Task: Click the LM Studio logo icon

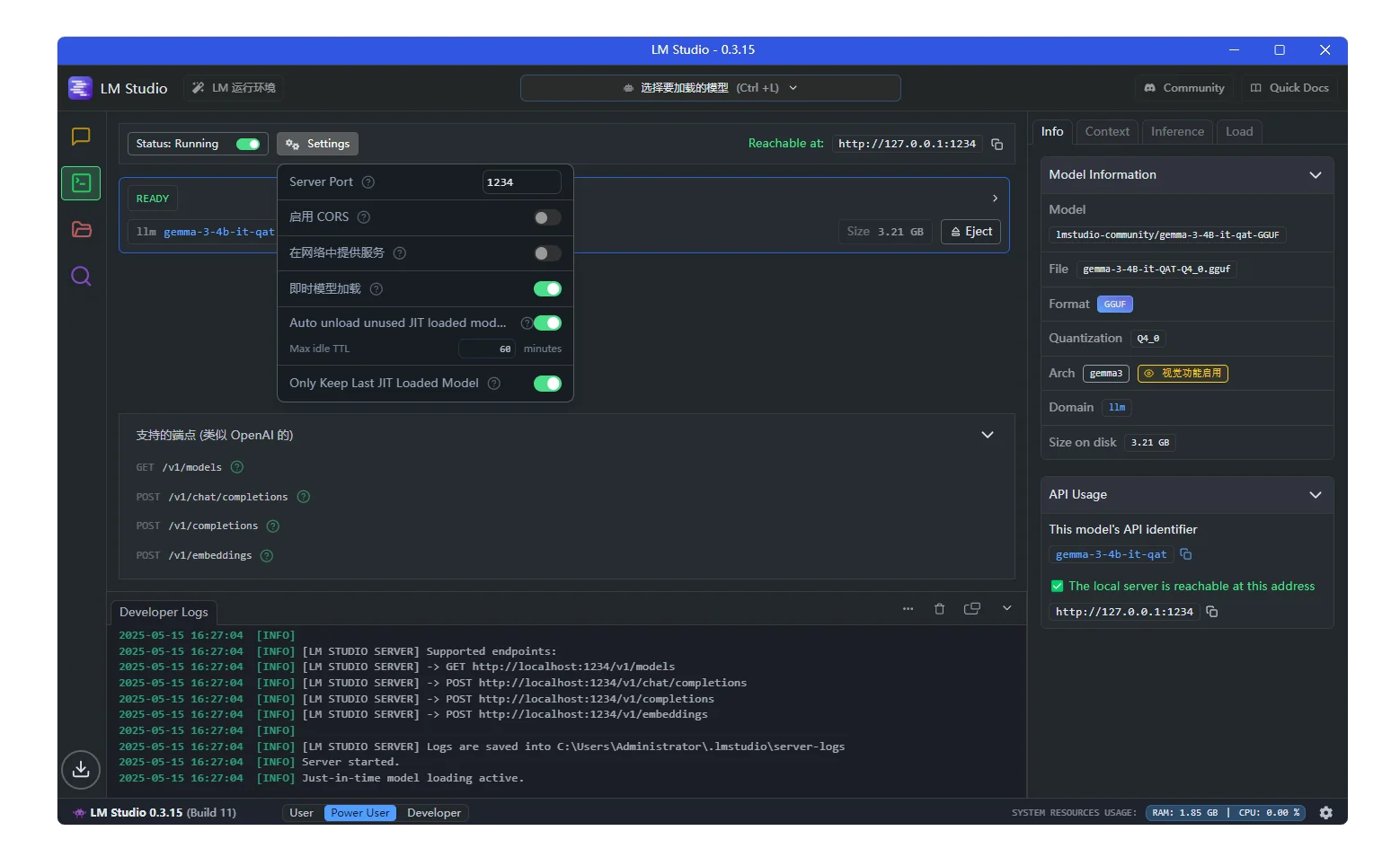Action: click(x=80, y=88)
